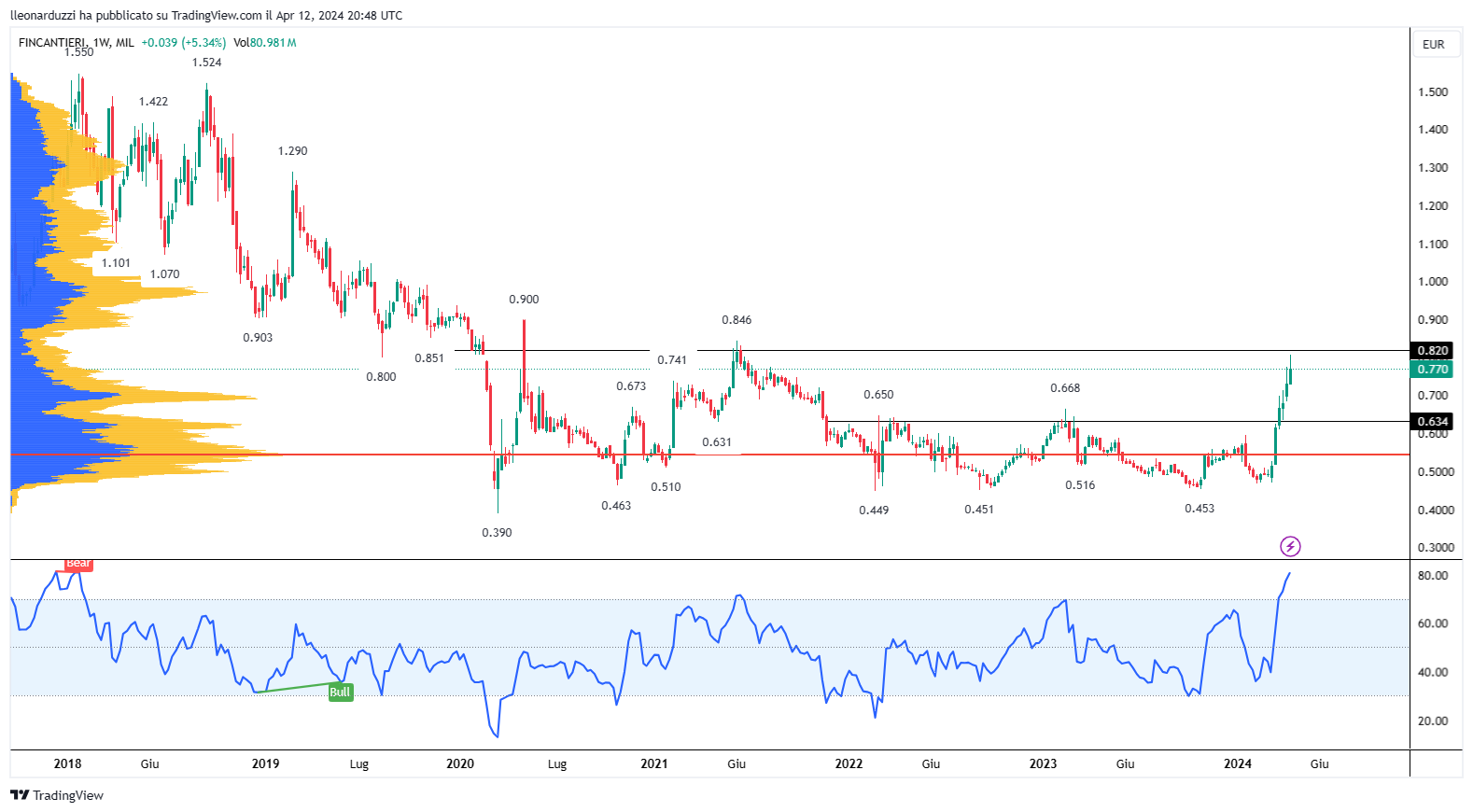Click the 0.463 low price annotation
Image resolution: width=1473 pixels, height=812 pixels.
pos(616,506)
